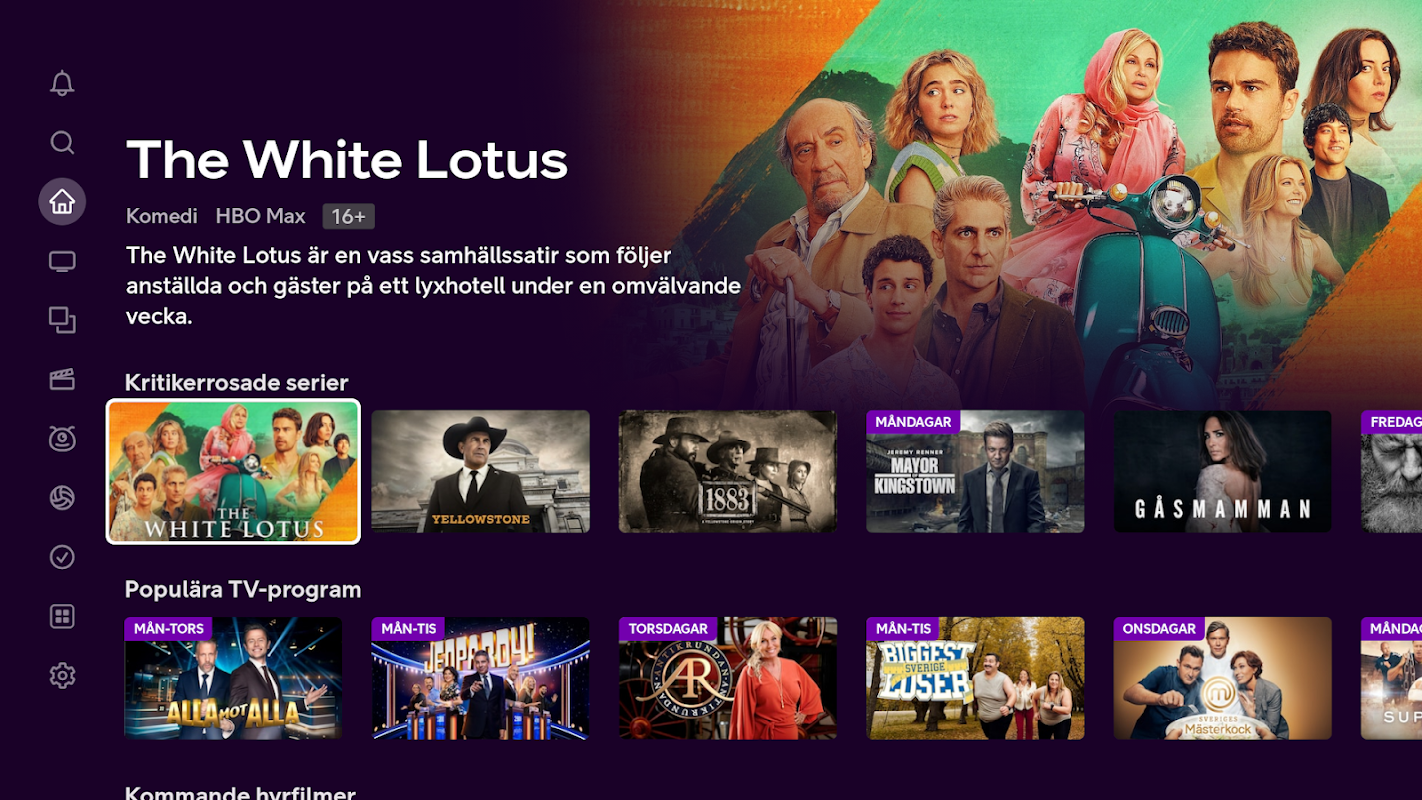The width and height of the screenshot is (1422, 800).
Task: Open search with the magnifier icon
Action: tap(62, 142)
